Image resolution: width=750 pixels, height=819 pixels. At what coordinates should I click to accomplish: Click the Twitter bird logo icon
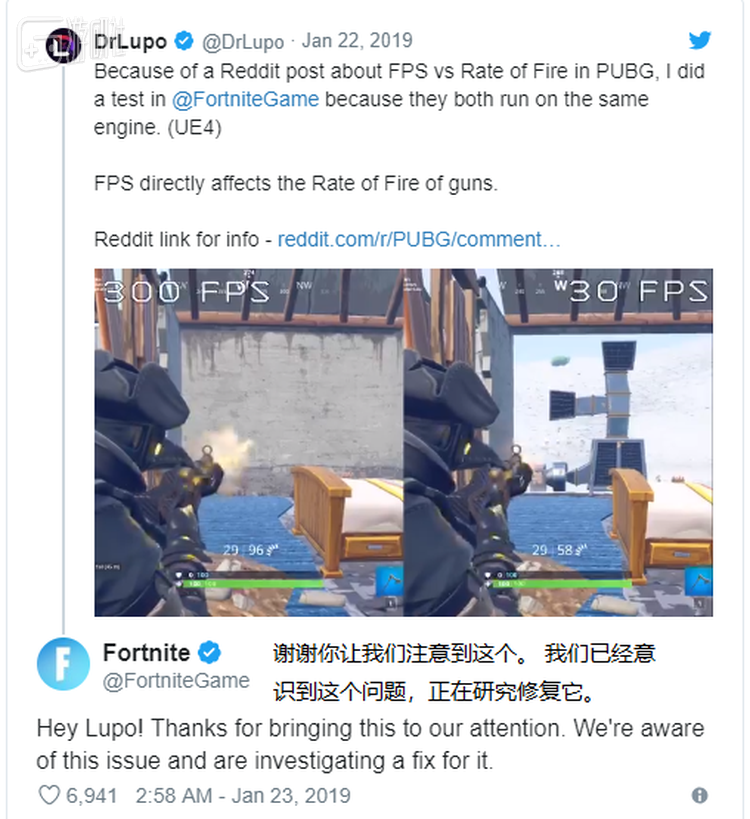pos(699,40)
